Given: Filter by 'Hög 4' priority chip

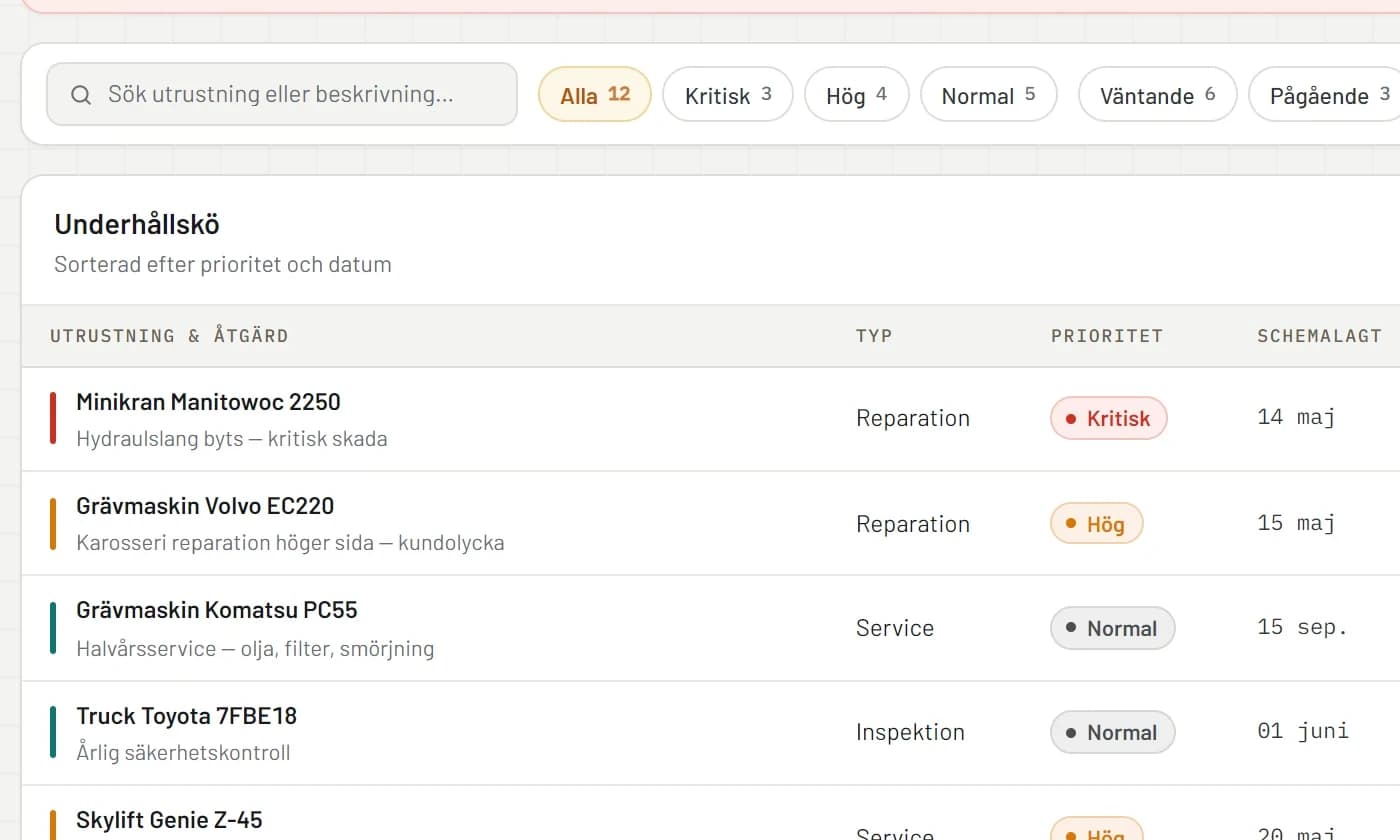Looking at the screenshot, I should pyautogui.click(x=857, y=94).
